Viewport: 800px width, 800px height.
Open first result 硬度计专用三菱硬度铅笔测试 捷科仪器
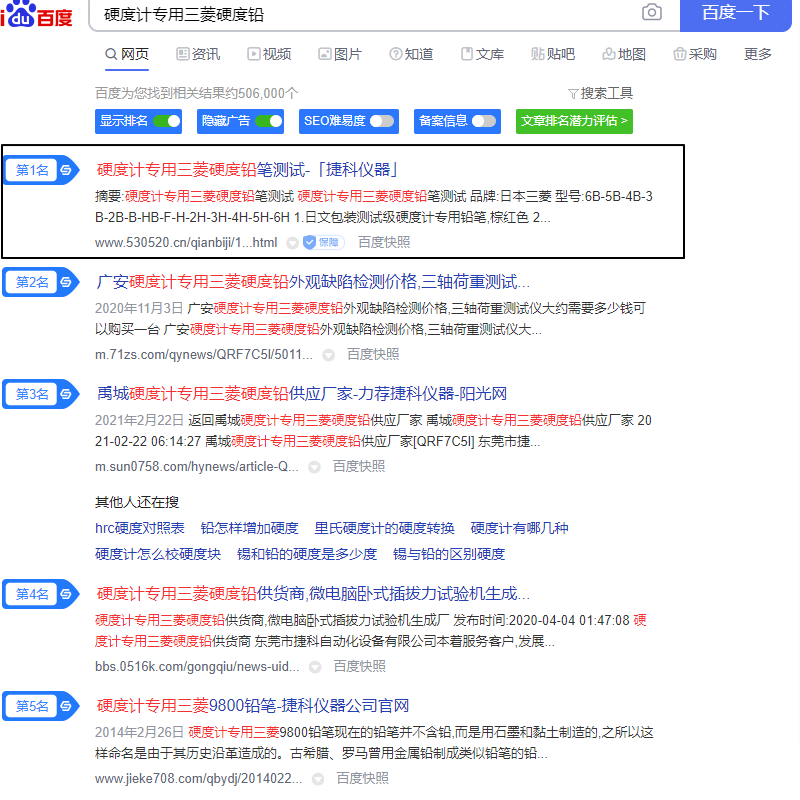(x=247, y=170)
